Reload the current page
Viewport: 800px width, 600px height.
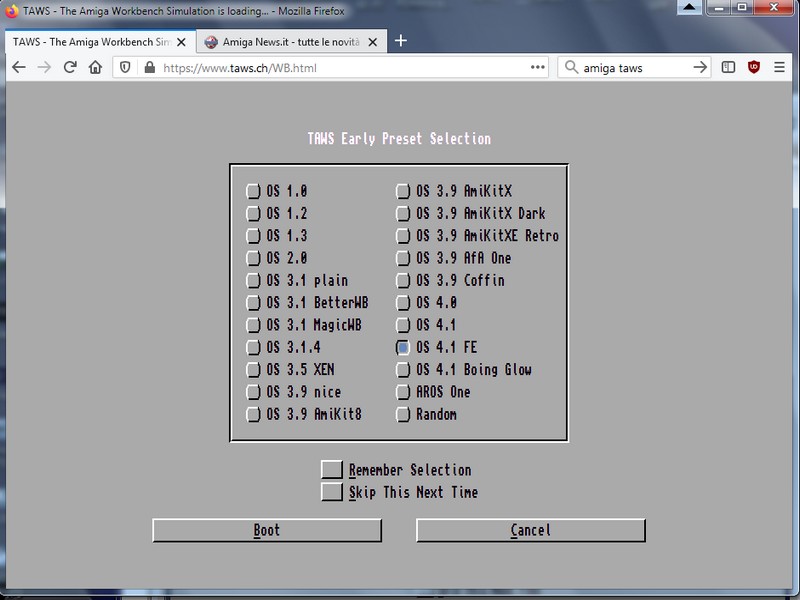[x=70, y=68]
